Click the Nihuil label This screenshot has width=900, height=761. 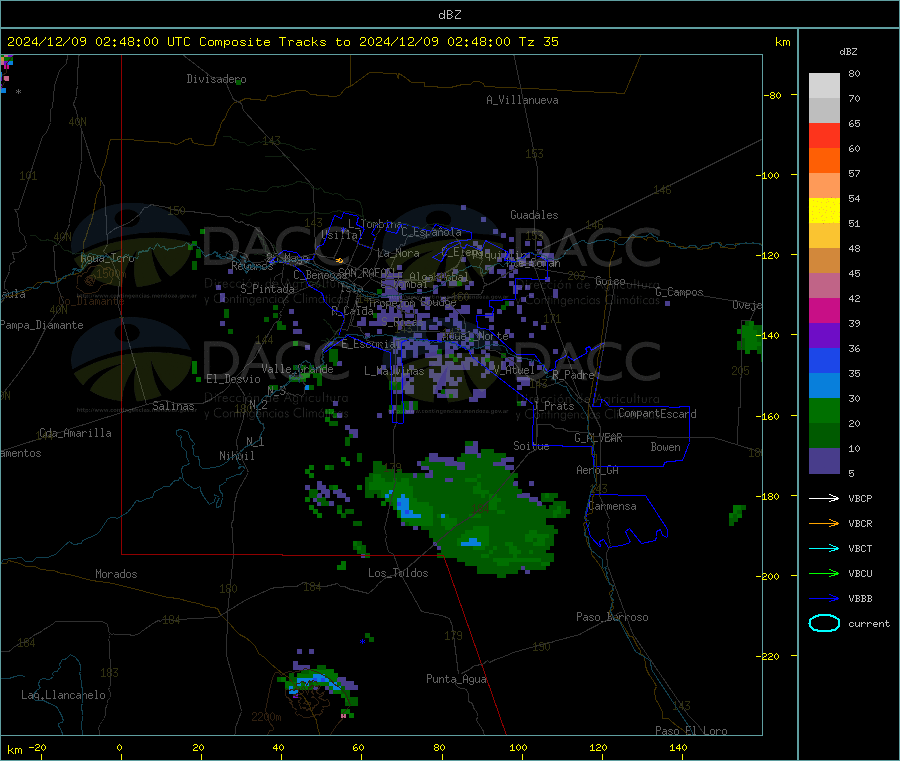pos(236,456)
